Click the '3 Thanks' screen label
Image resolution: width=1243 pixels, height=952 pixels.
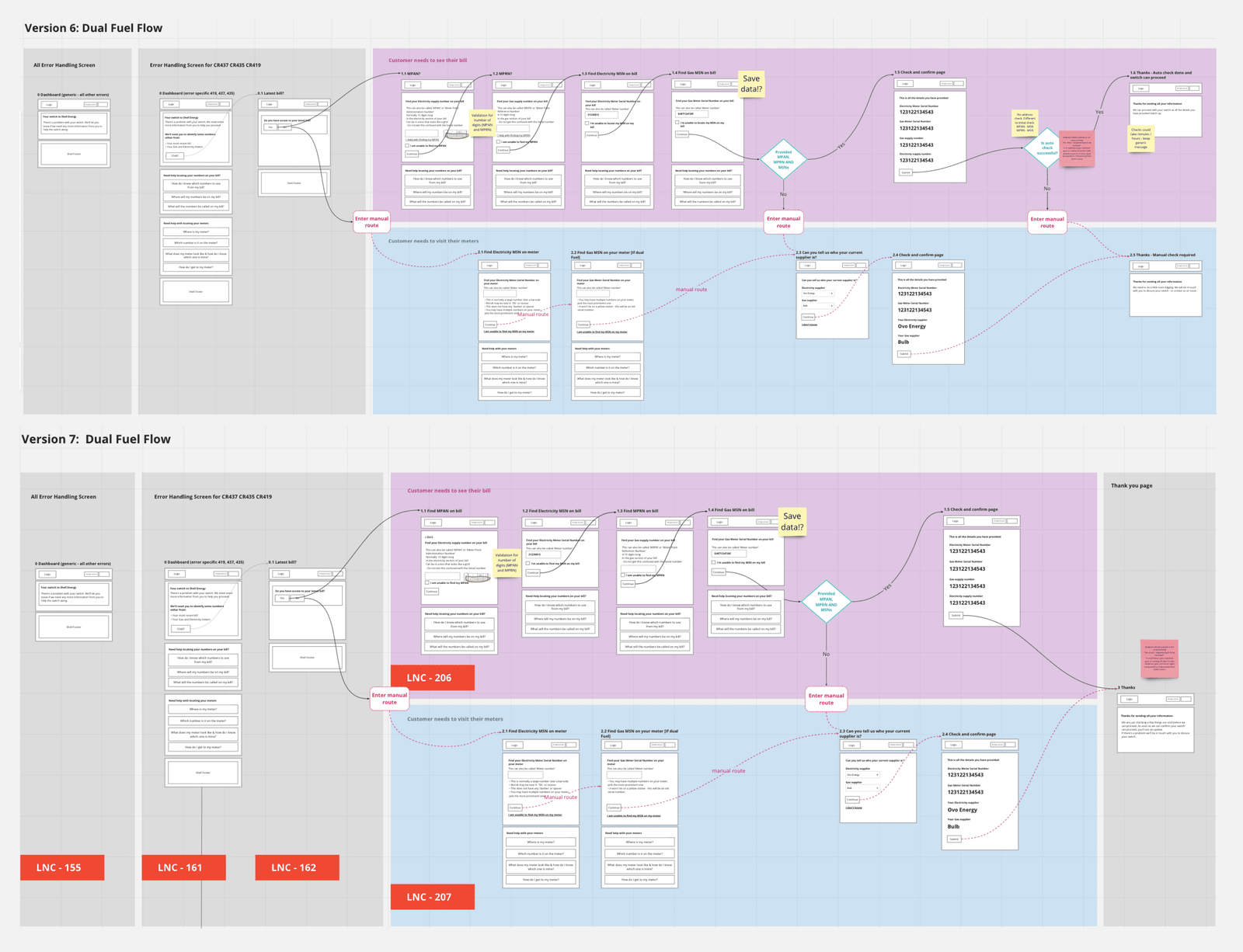click(1126, 687)
